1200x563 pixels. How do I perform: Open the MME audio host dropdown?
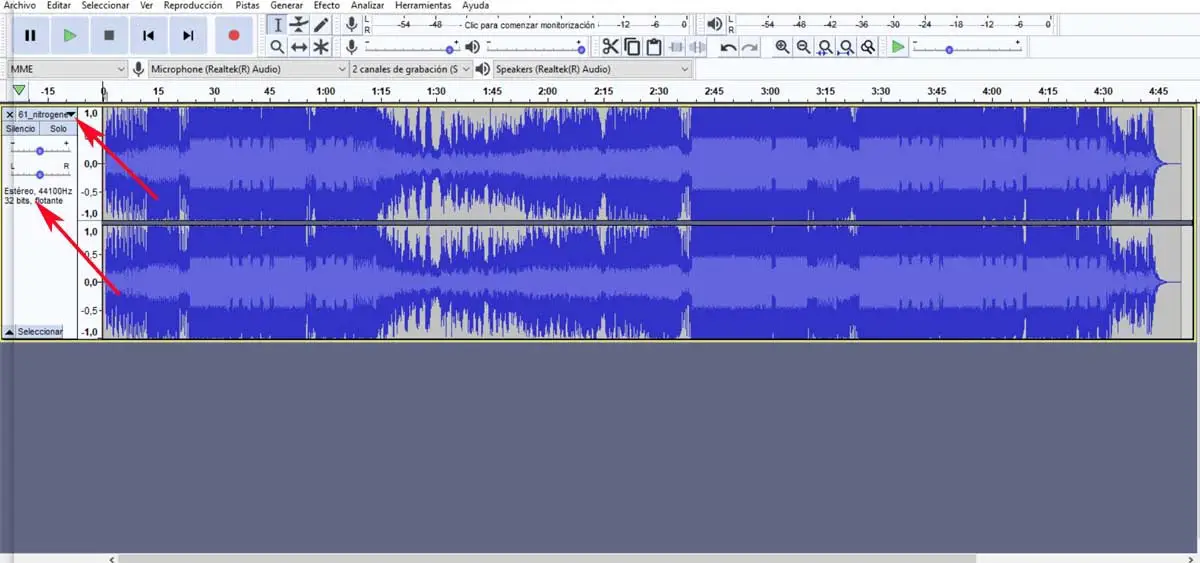[x=68, y=69]
